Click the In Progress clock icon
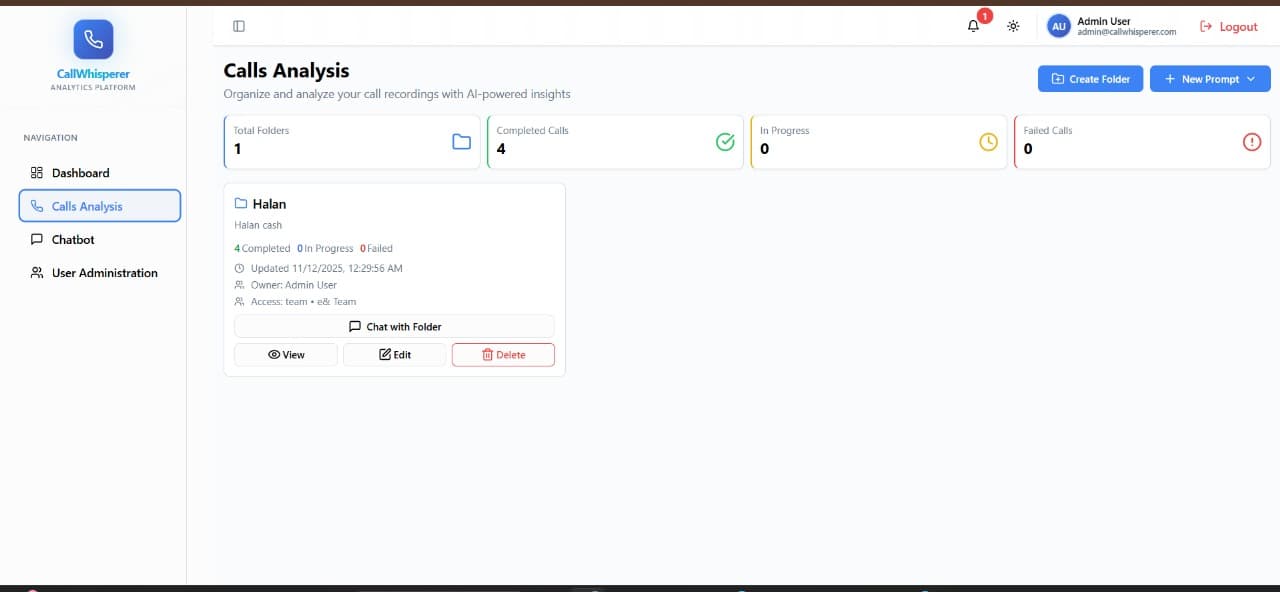The height and width of the screenshot is (592, 1280). coord(988,142)
